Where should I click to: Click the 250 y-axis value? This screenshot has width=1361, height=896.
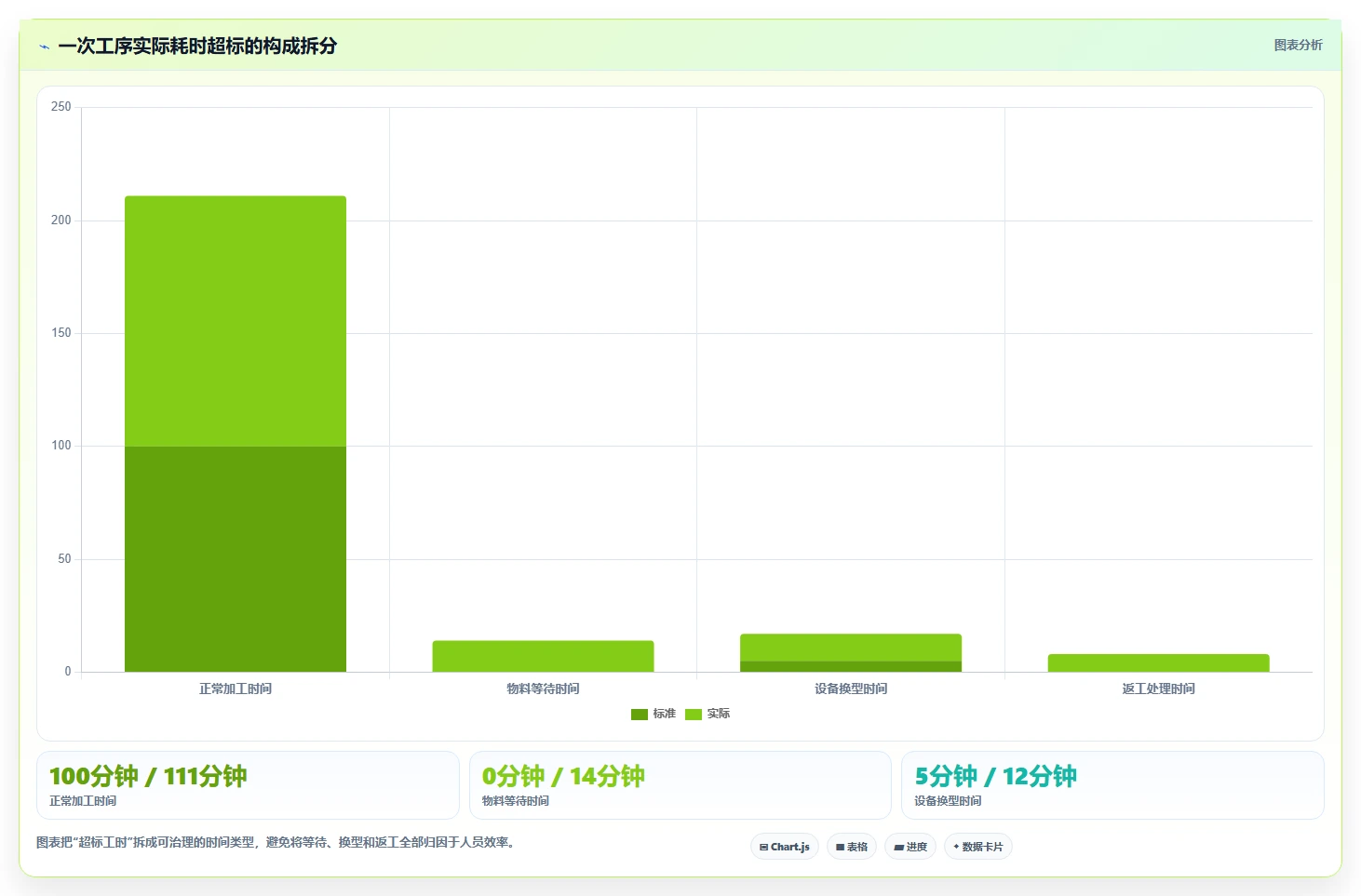tap(61, 107)
